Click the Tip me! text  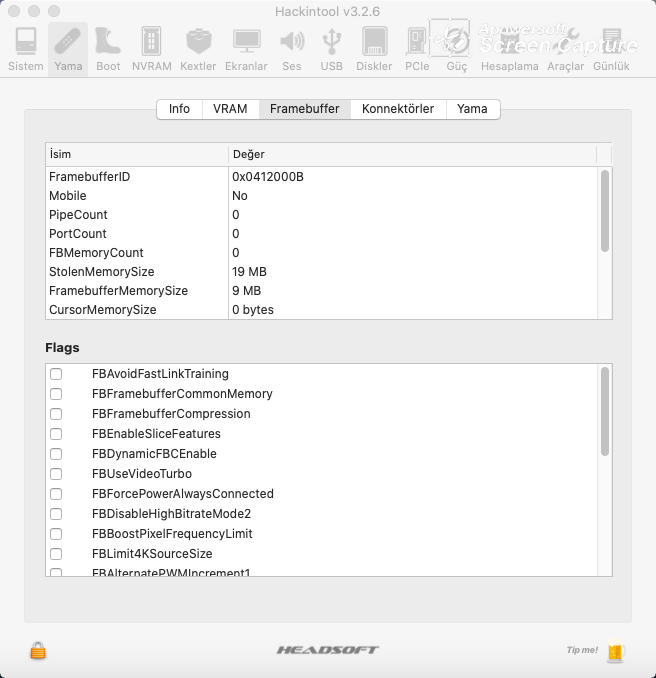582,650
